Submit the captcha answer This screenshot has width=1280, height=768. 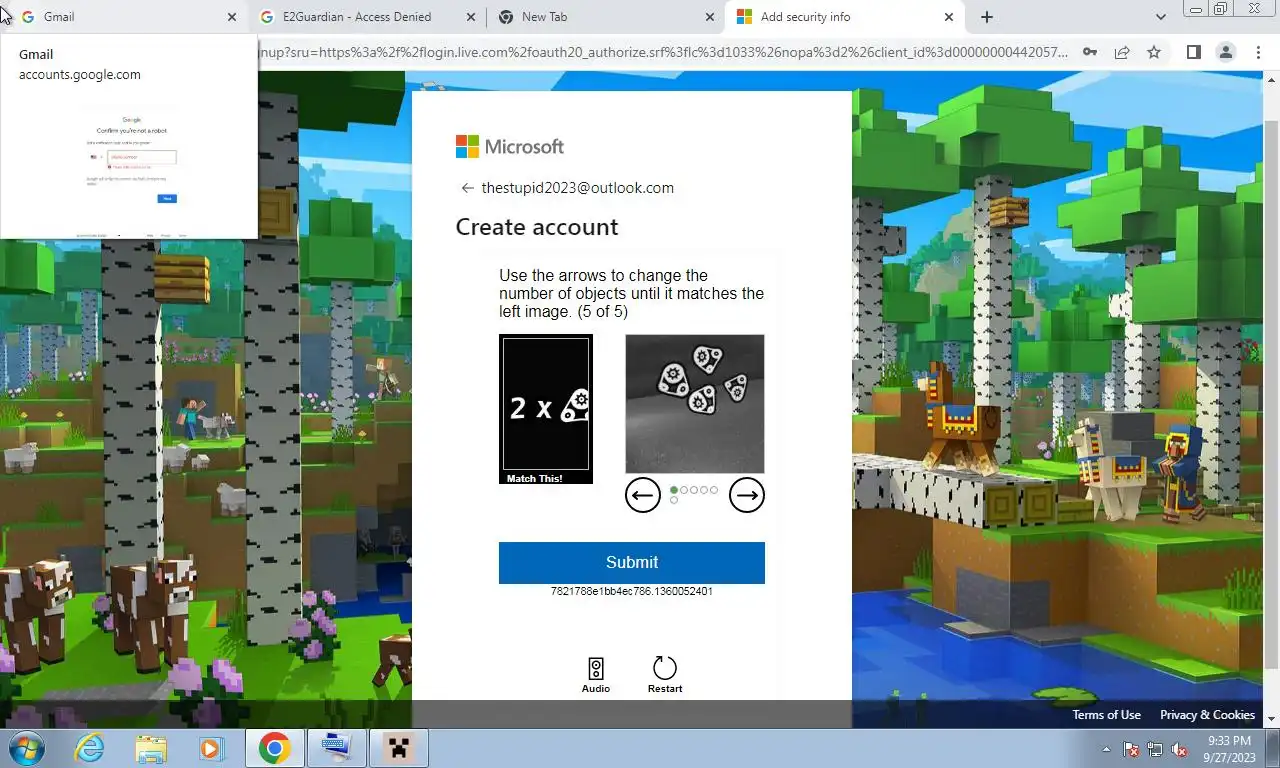[x=632, y=562]
